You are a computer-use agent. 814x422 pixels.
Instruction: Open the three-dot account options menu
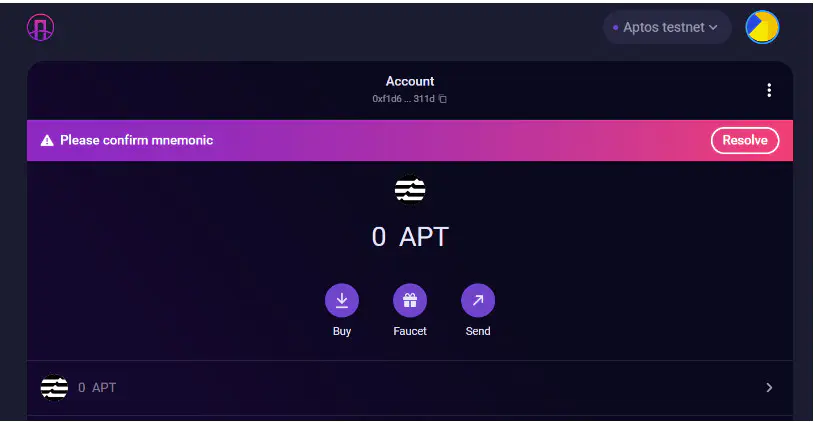point(768,90)
